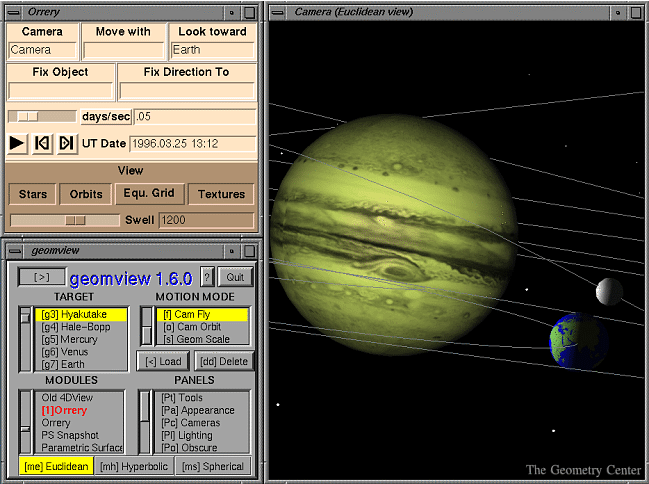Open the geomview window menu icon
649x484 pixels.
[11, 250]
